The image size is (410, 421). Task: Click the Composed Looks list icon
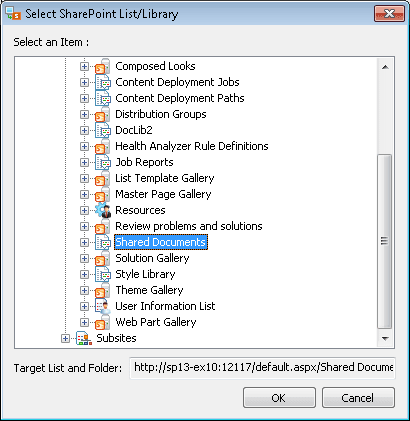103,66
